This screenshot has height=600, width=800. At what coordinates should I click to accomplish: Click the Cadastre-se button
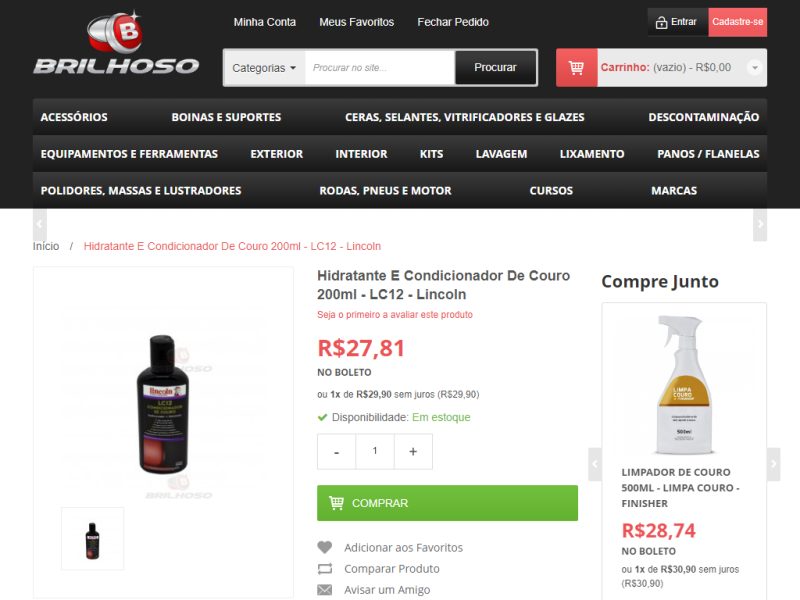pos(738,22)
